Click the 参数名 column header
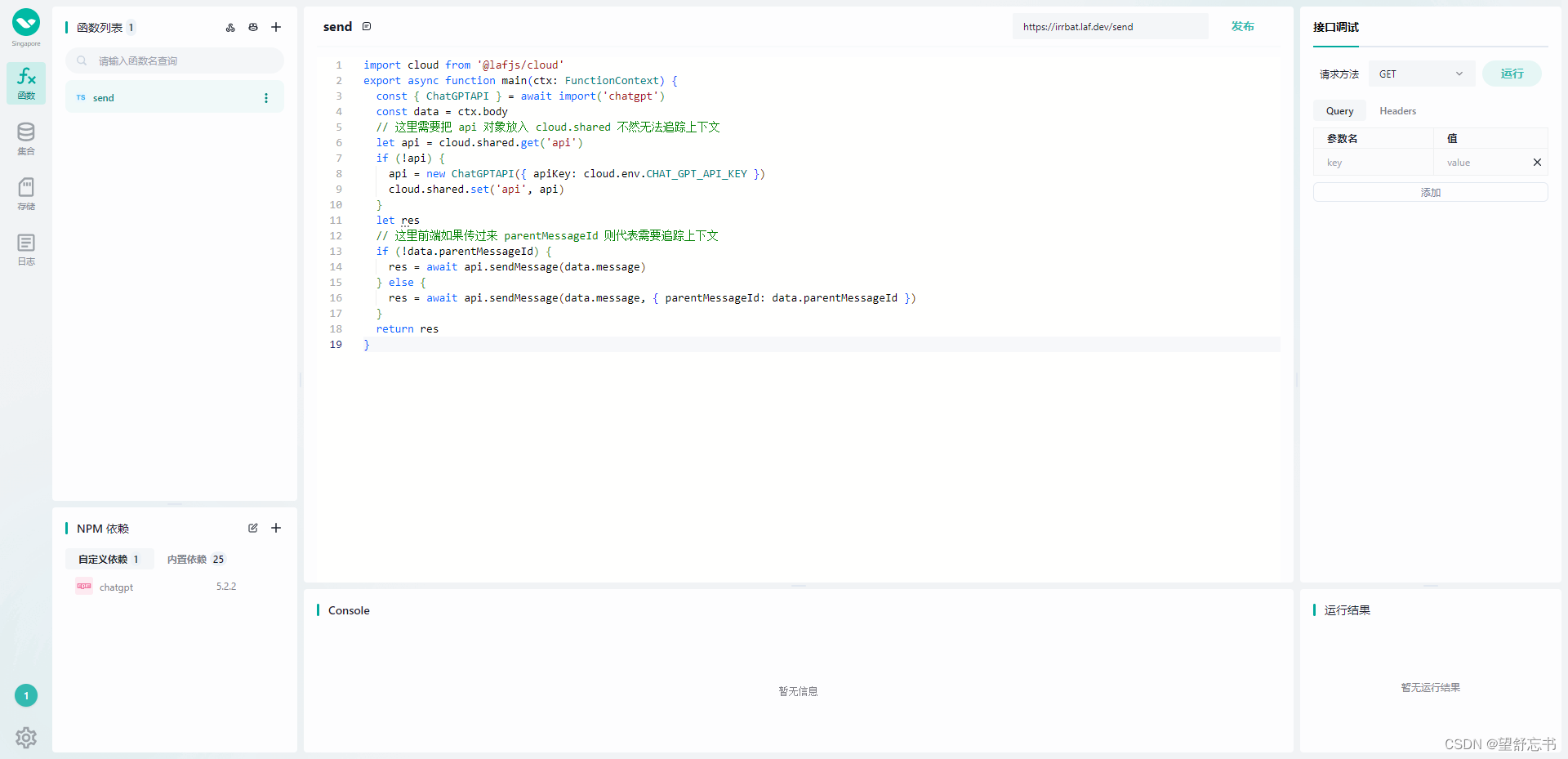The image size is (1568, 759). point(1342,139)
